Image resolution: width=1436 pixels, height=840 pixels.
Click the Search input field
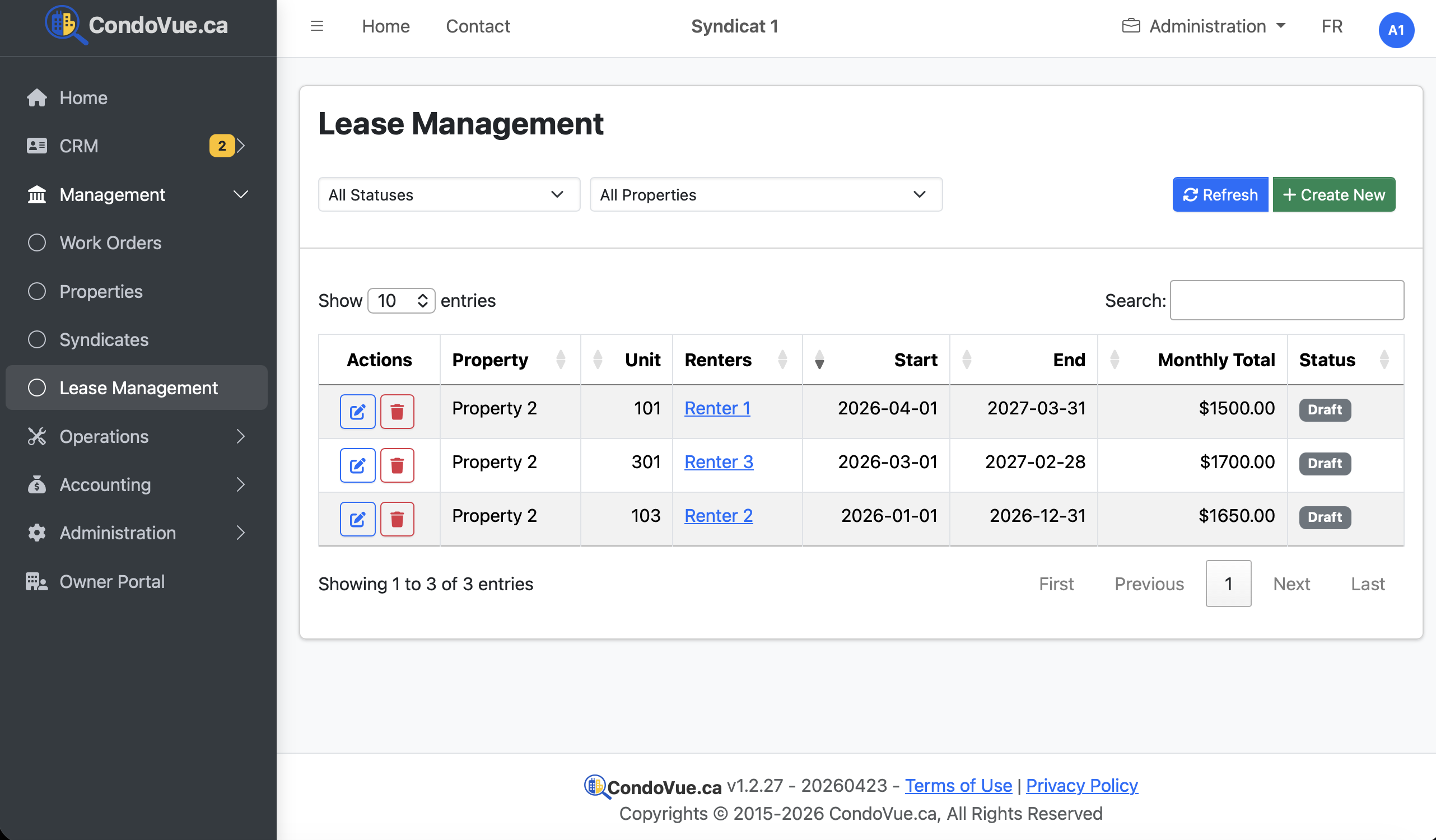pyautogui.click(x=1286, y=300)
